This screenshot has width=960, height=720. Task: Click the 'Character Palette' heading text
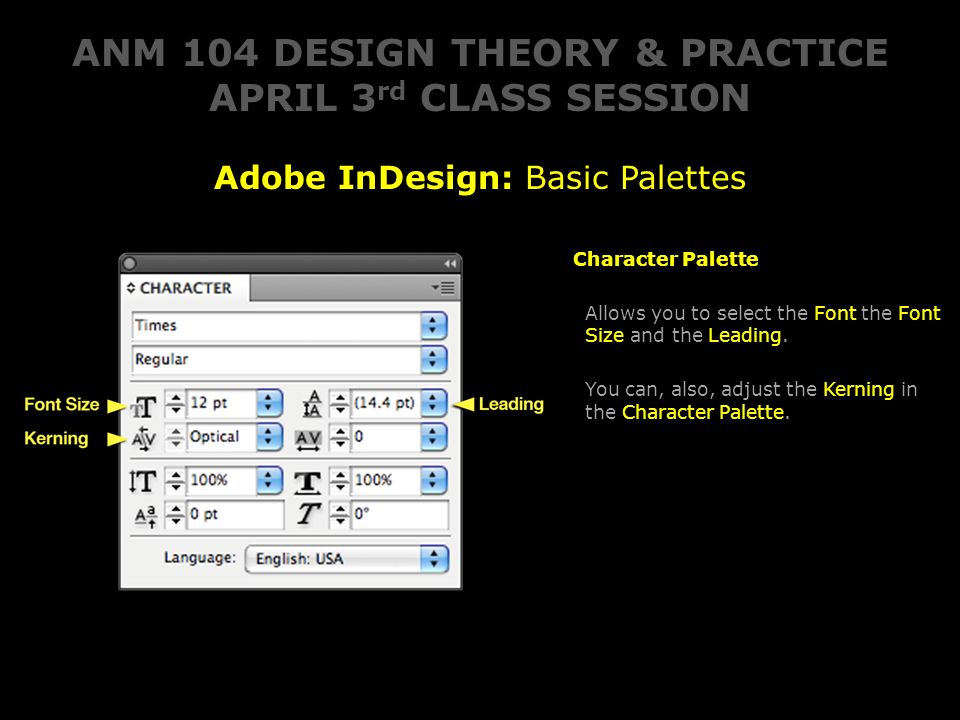666,259
